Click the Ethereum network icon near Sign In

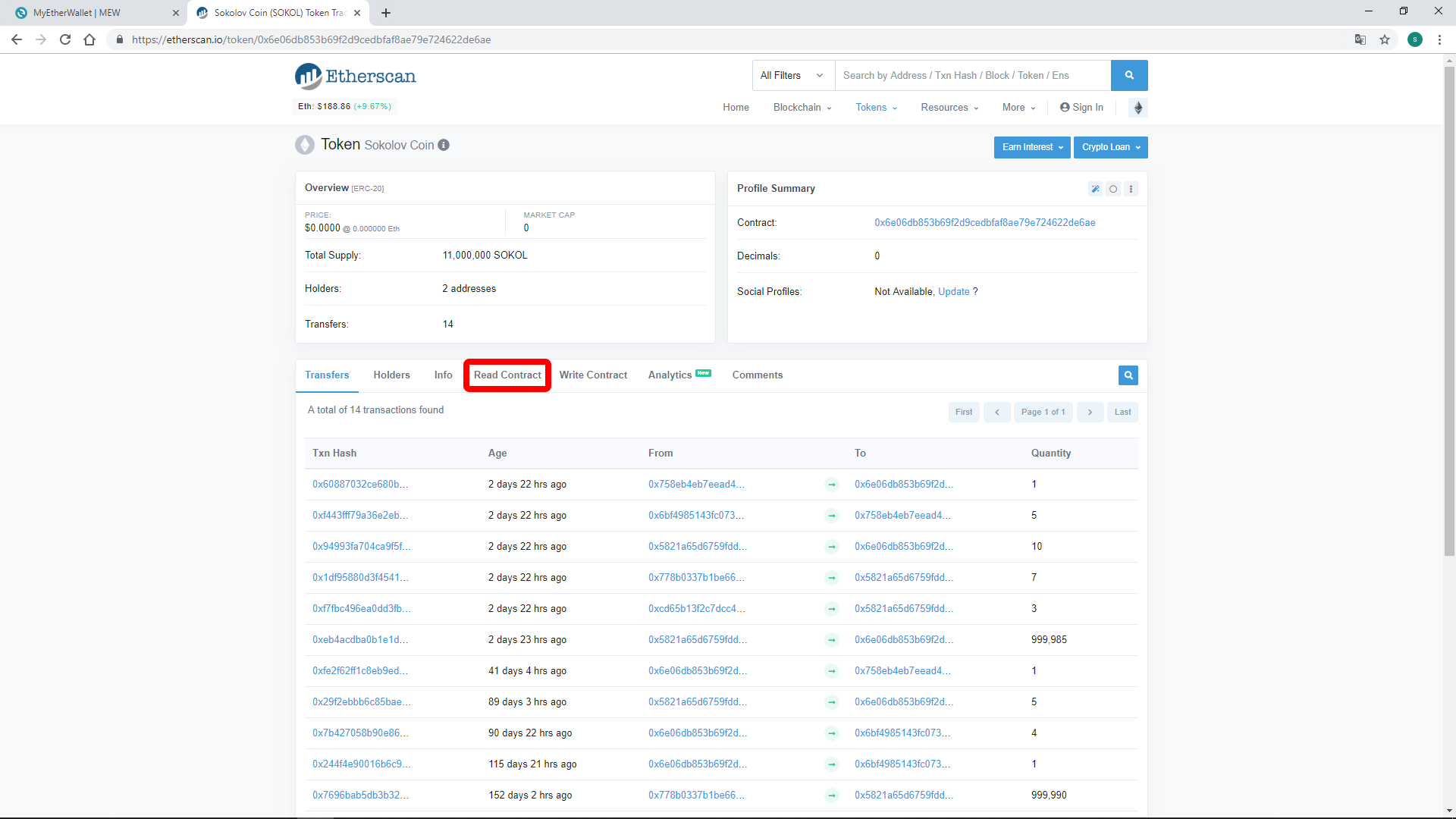[x=1138, y=108]
